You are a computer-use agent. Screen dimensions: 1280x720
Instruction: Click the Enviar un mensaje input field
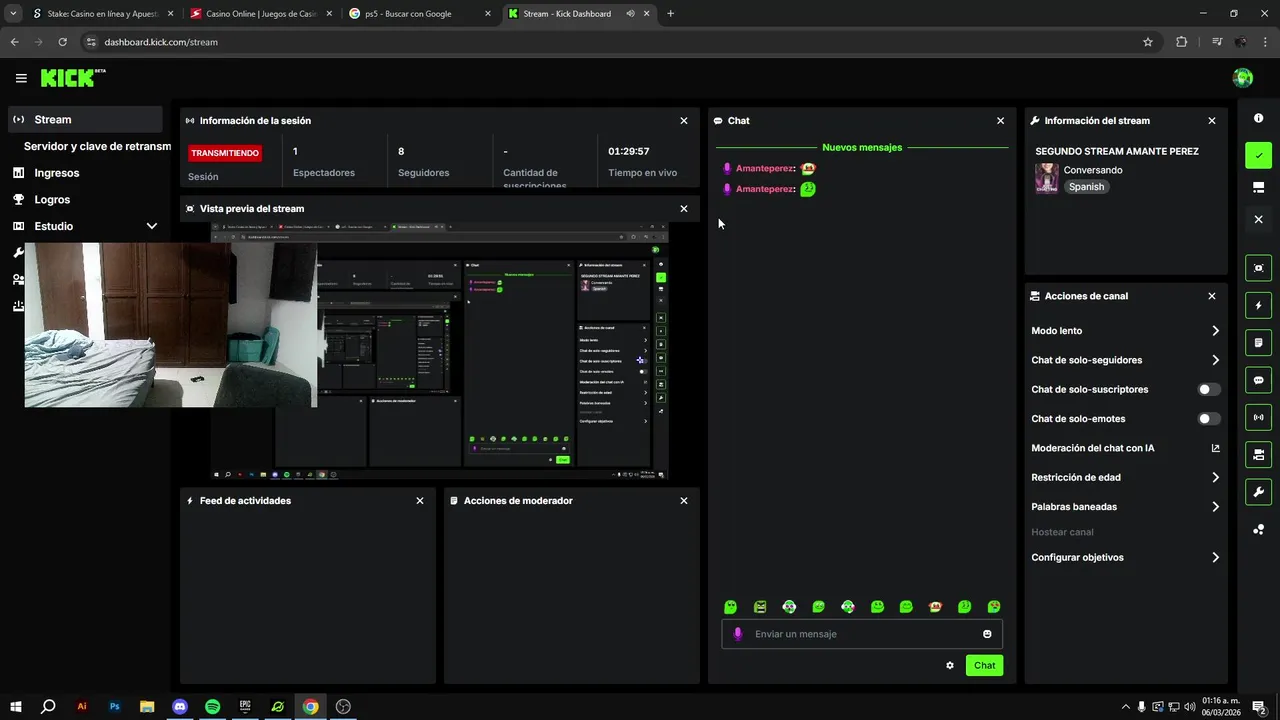[x=862, y=634]
